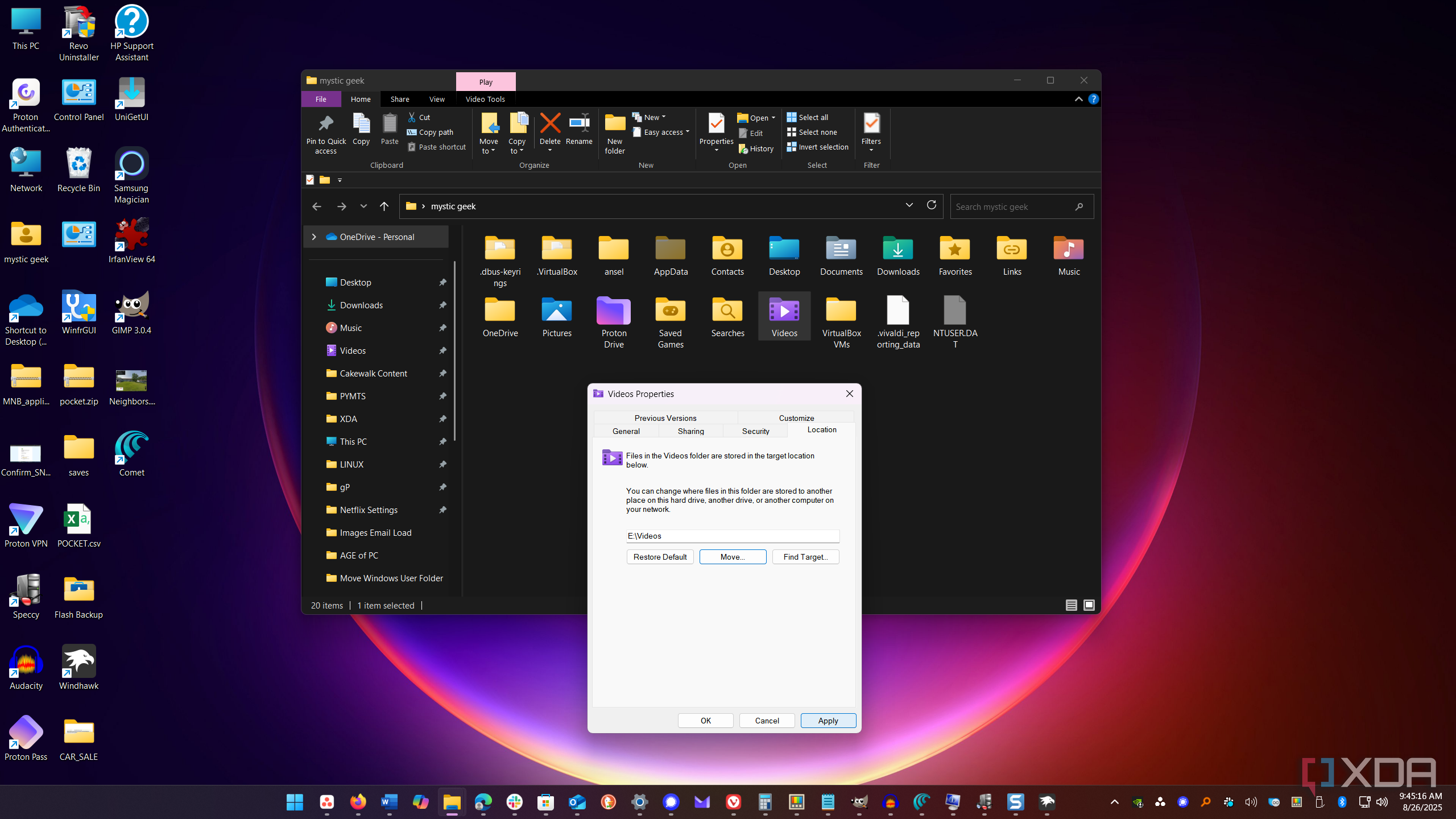Viewport: 1456px width, 819px height.
Task: Switch to the Share ribbon tab
Action: click(x=400, y=99)
